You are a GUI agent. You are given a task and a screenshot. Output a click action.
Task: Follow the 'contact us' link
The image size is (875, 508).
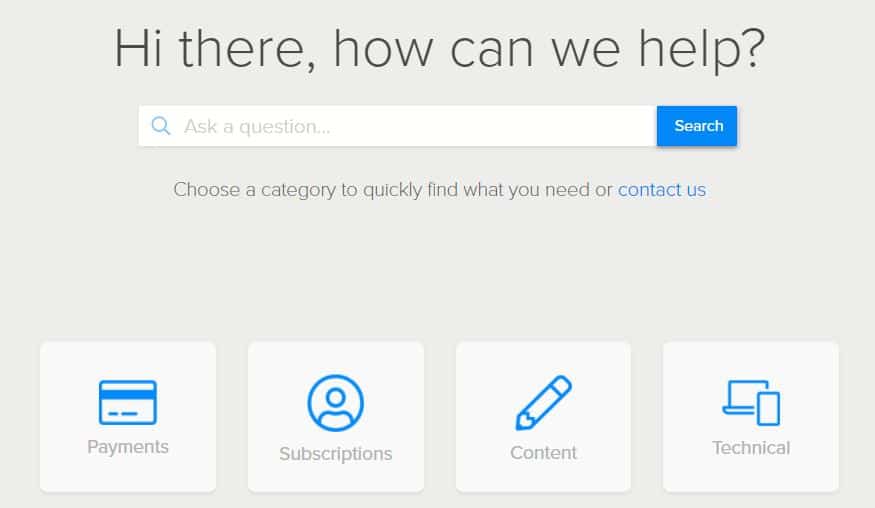[x=662, y=189]
